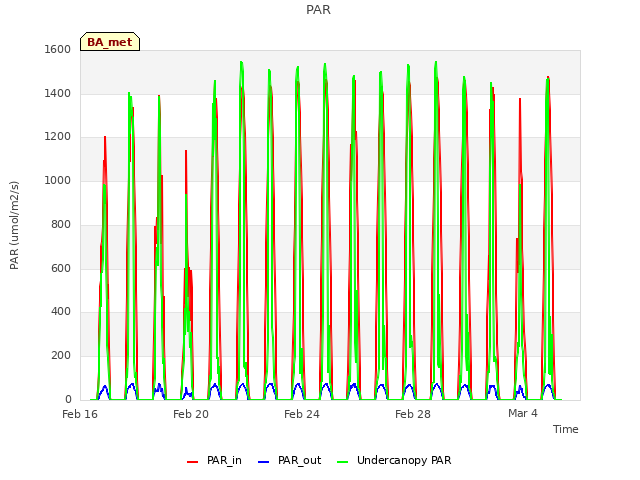Select the red PAR_in legend swatch

[192, 462]
